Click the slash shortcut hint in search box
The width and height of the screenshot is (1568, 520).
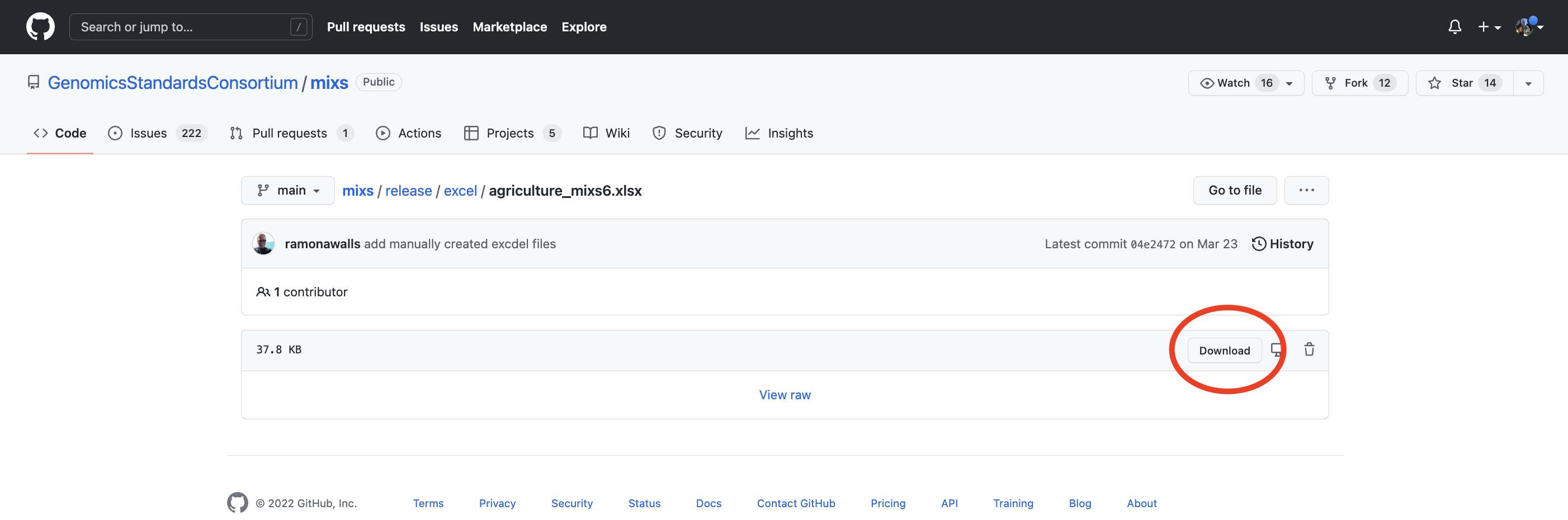[298, 27]
